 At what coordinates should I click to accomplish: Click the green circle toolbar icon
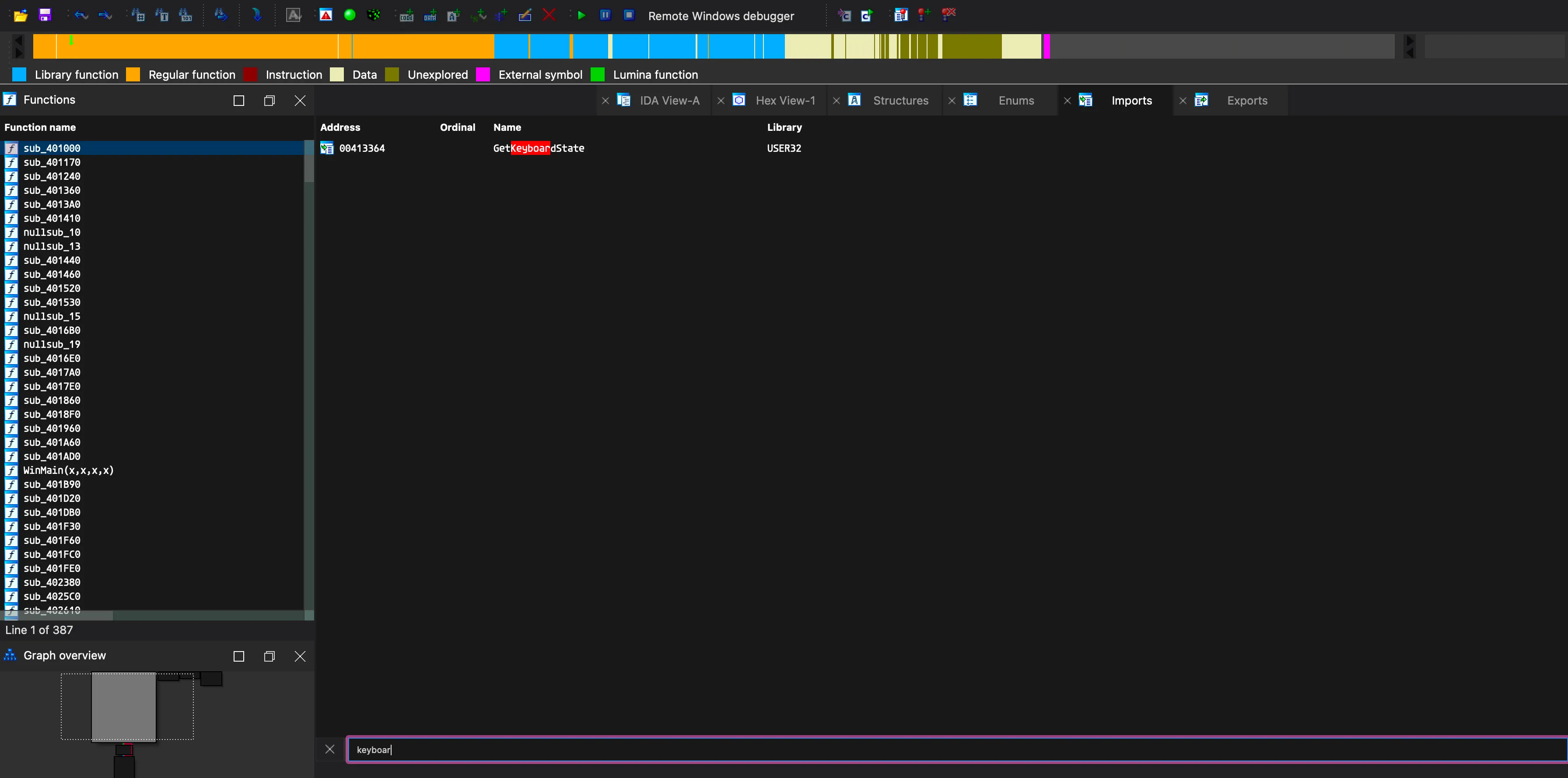coord(350,15)
